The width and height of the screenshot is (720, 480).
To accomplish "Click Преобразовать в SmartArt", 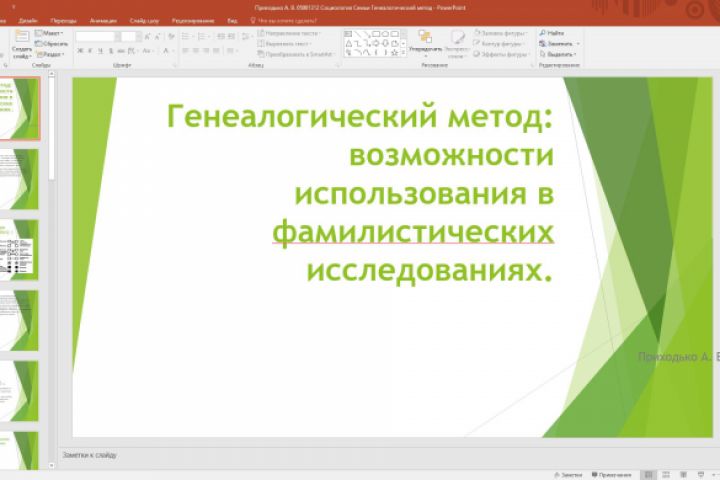I will [296, 54].
